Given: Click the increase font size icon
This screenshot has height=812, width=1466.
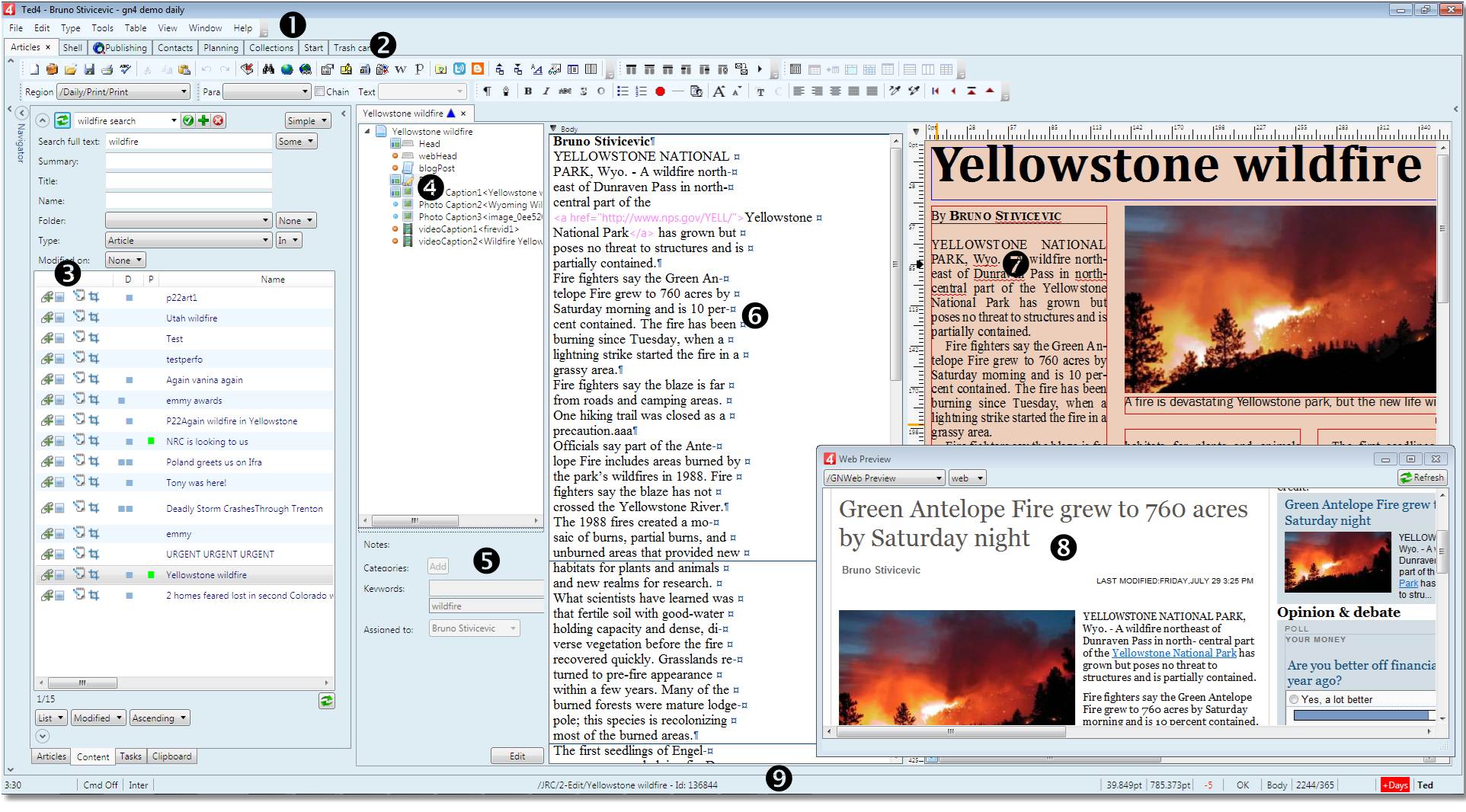Looking at the screenshot, I should pos(719,91).
